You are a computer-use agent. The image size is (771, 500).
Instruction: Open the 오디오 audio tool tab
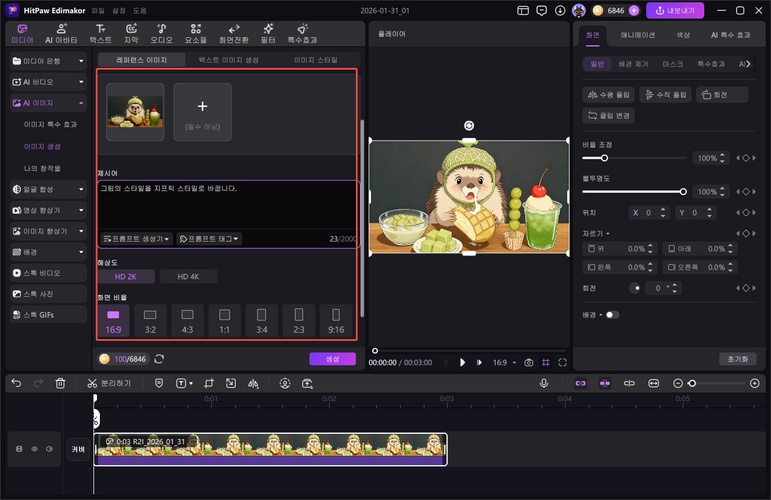161,33
